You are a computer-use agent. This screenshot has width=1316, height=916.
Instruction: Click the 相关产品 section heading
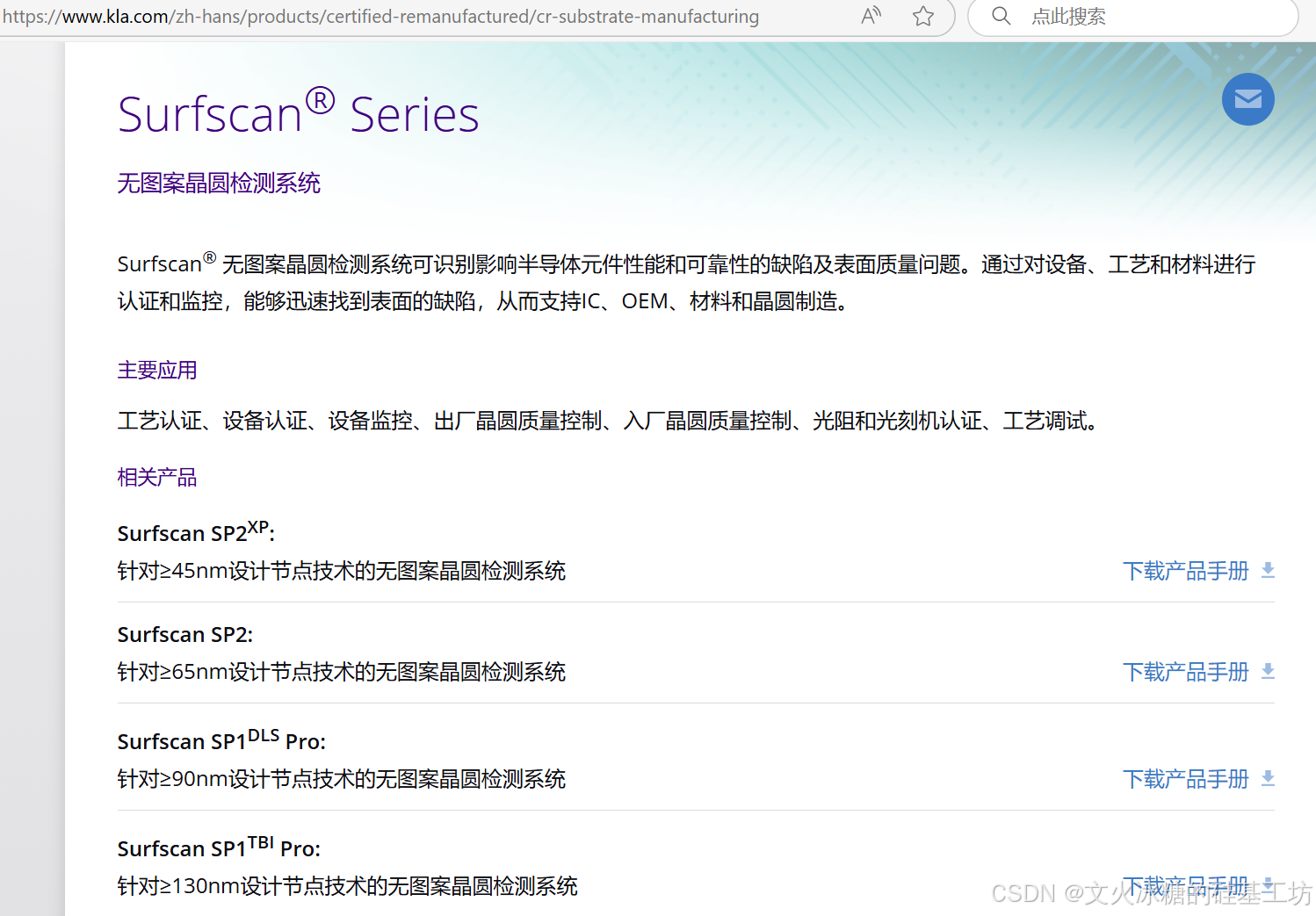point(157,477)
